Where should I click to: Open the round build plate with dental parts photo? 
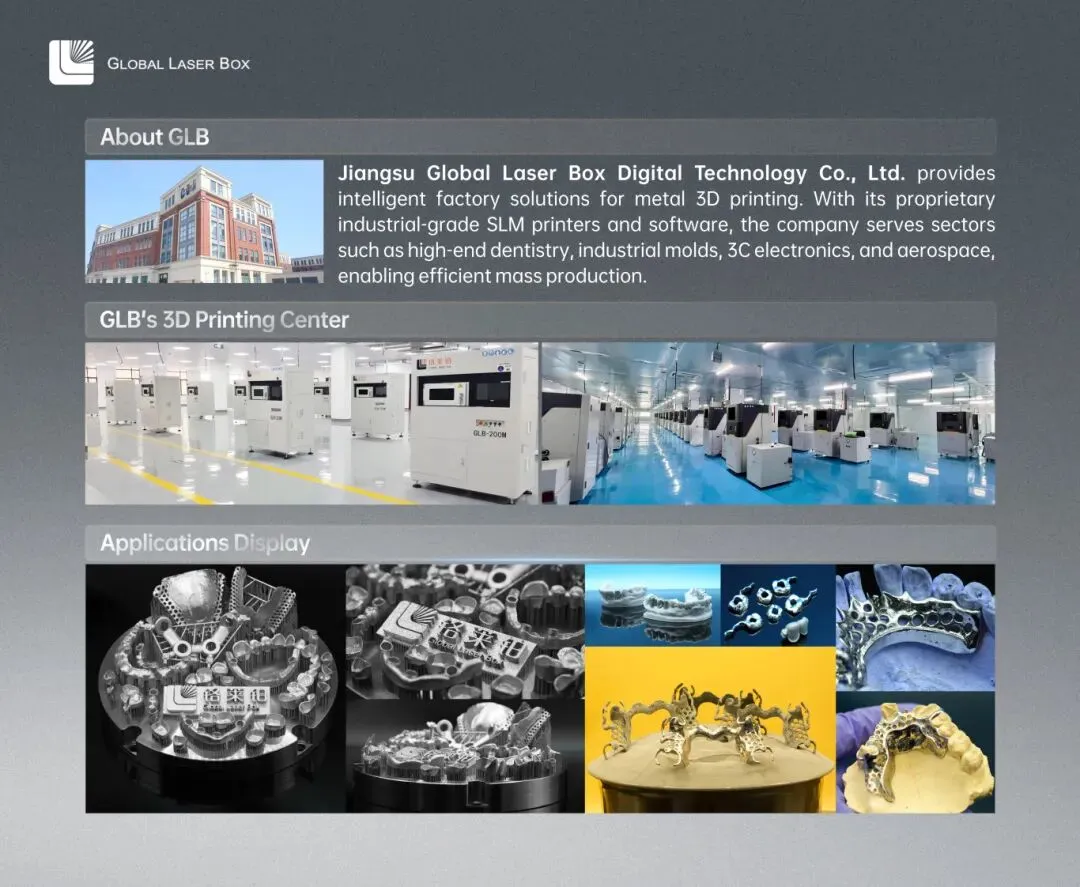(216, 689)
